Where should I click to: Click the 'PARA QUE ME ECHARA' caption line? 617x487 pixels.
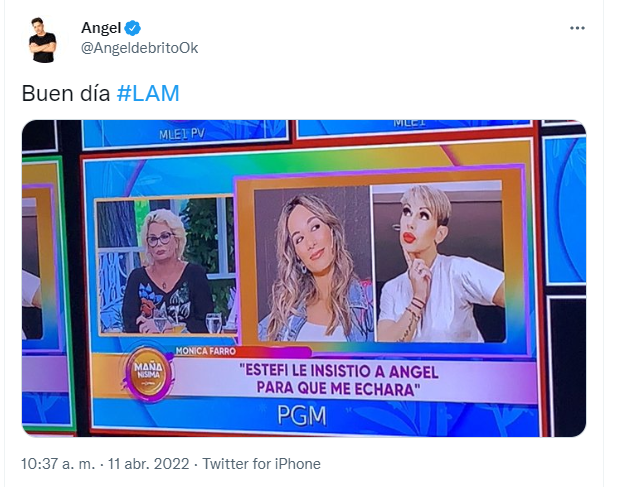tap(338, 389)
